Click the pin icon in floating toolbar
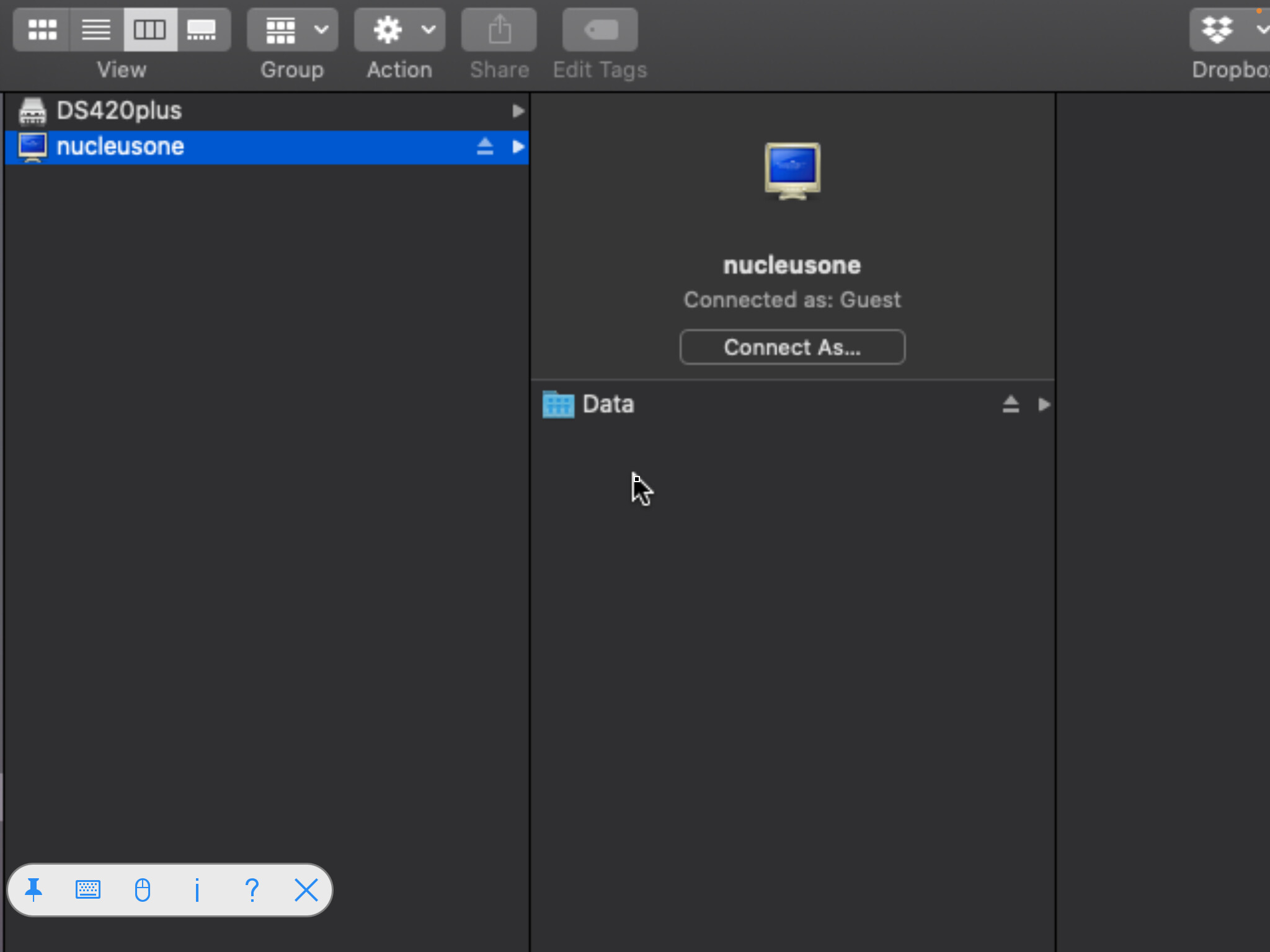Screen dimensions: 1270x952 34,890
